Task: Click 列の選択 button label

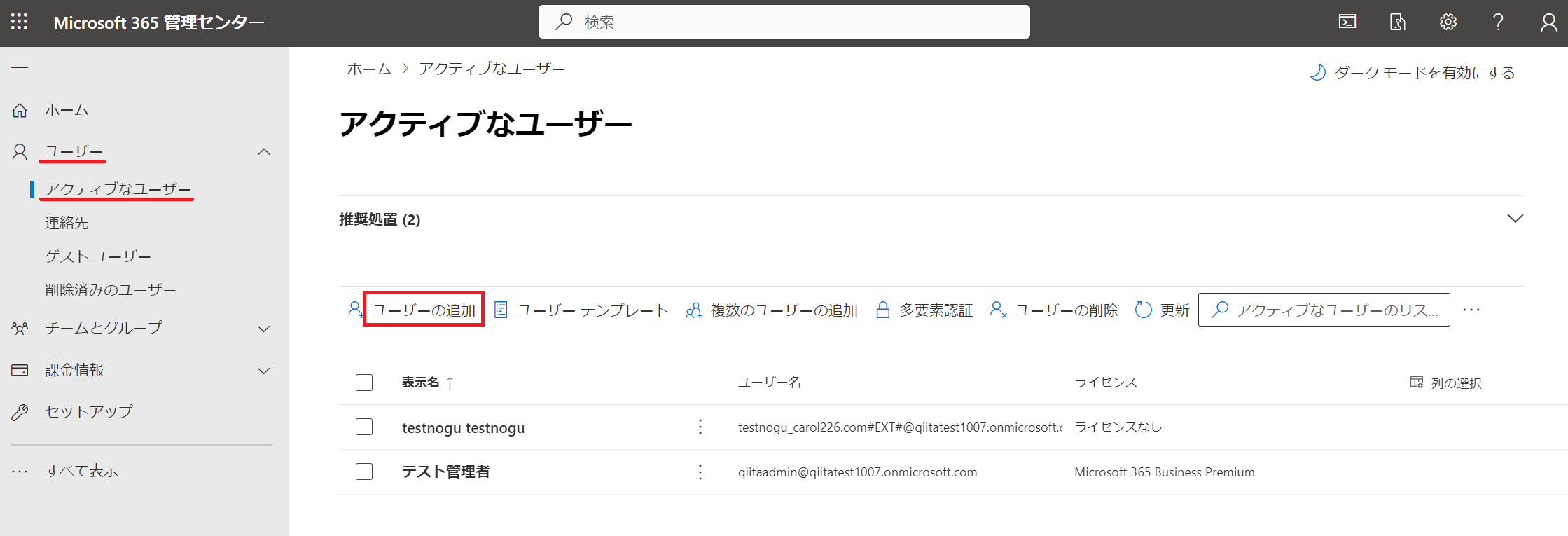Action: click(1456, 383)
